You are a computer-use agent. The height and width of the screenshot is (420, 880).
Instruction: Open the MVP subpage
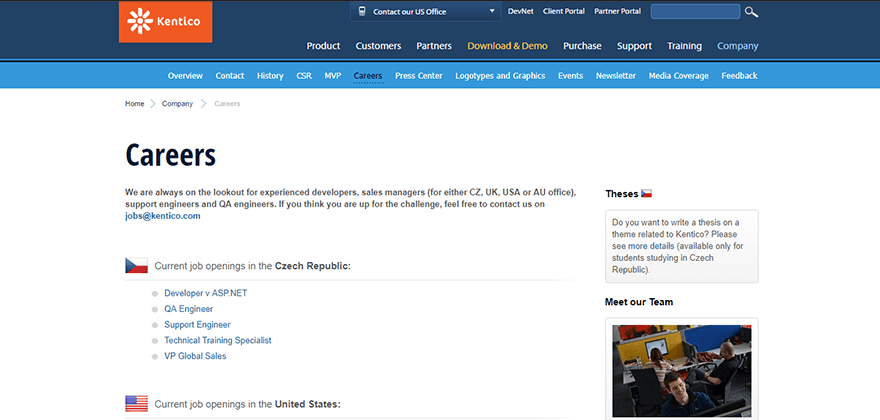pos(332,76)
